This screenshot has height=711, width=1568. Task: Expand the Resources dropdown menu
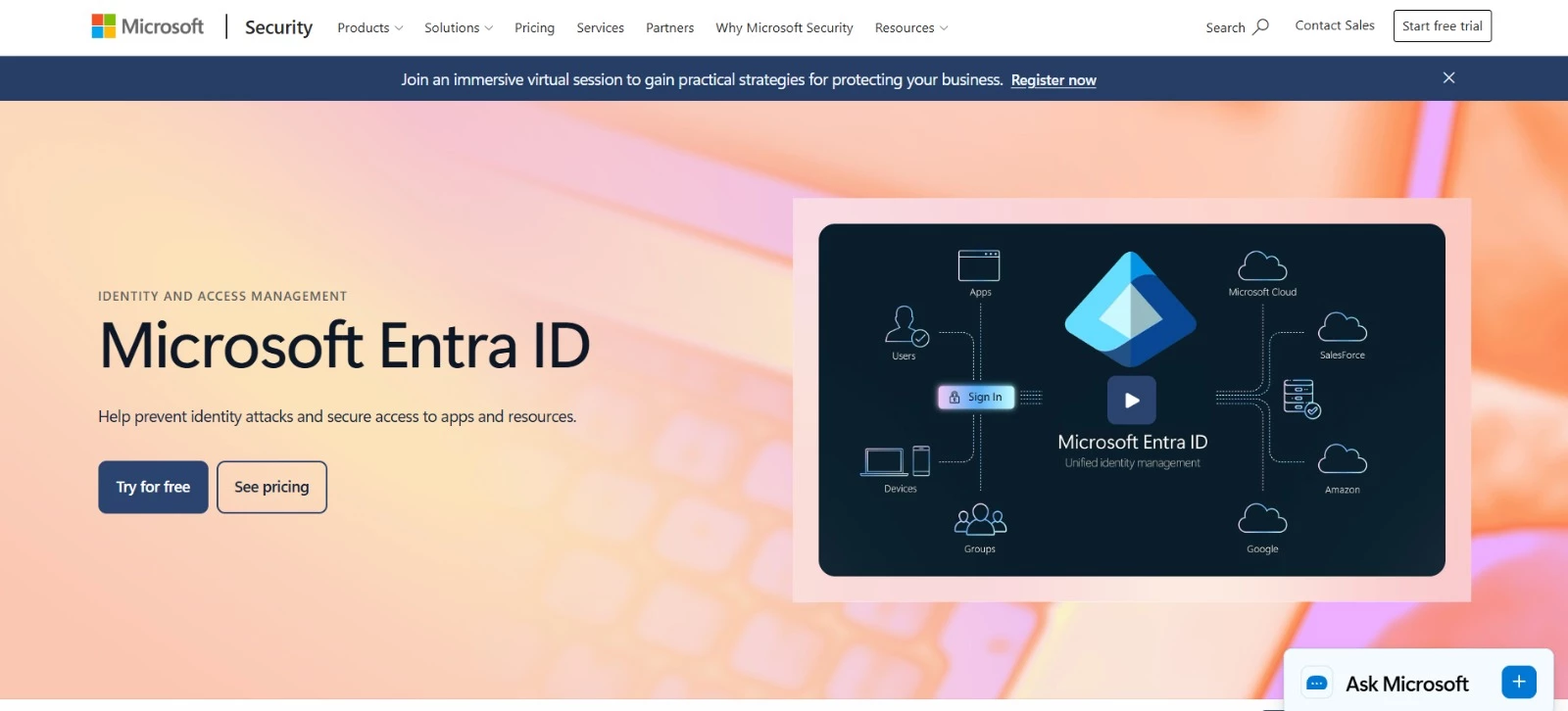[911, 27]
